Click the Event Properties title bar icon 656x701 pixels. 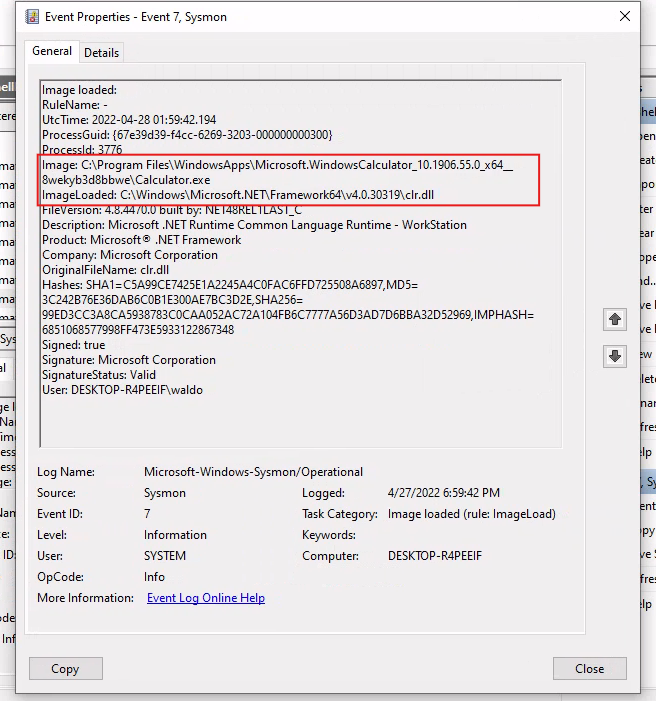point(32,17)
